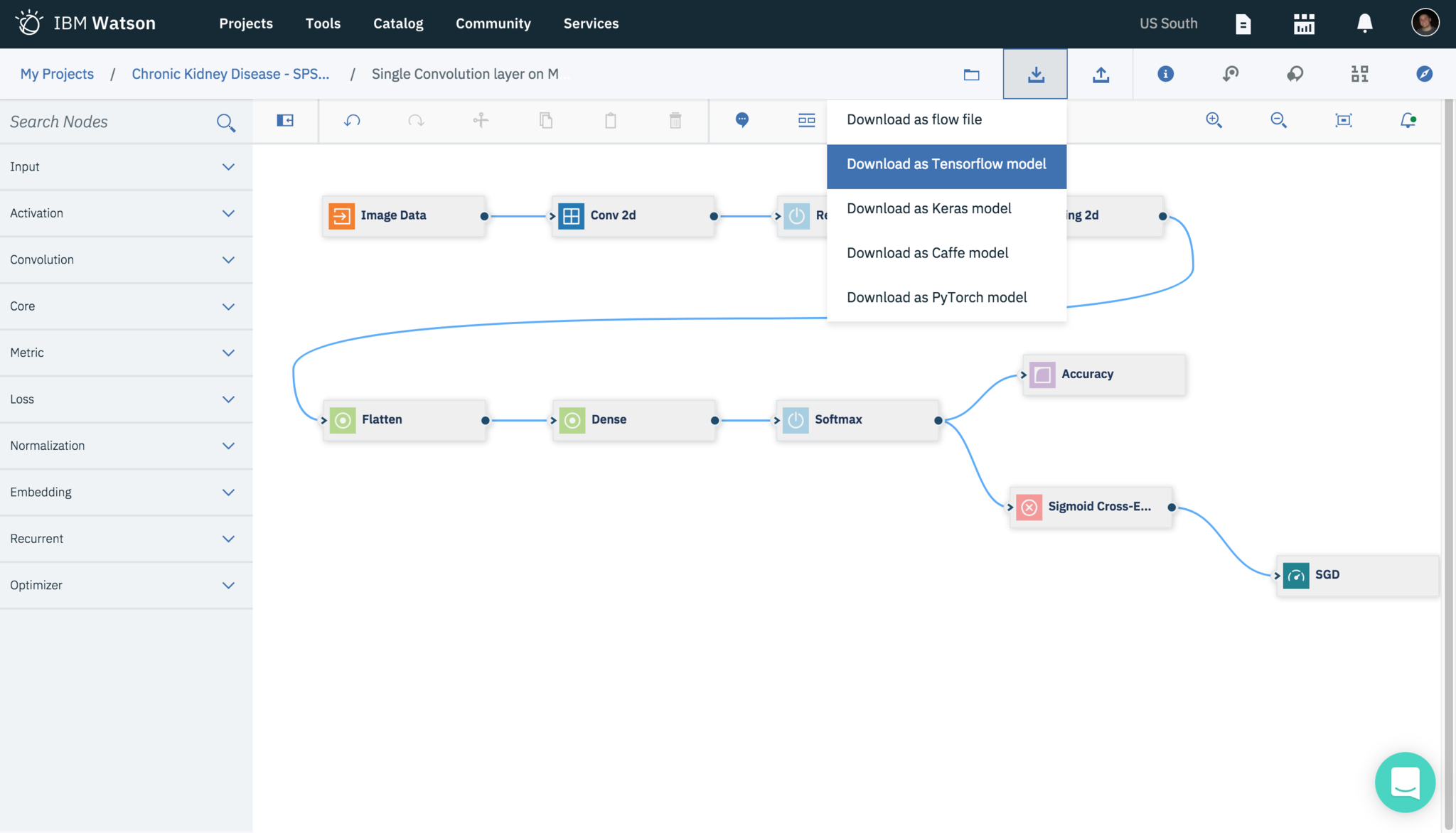The image size is (1456, 833).
Task: Click the Copy icon in the toolbar
Action: (545, 121)
